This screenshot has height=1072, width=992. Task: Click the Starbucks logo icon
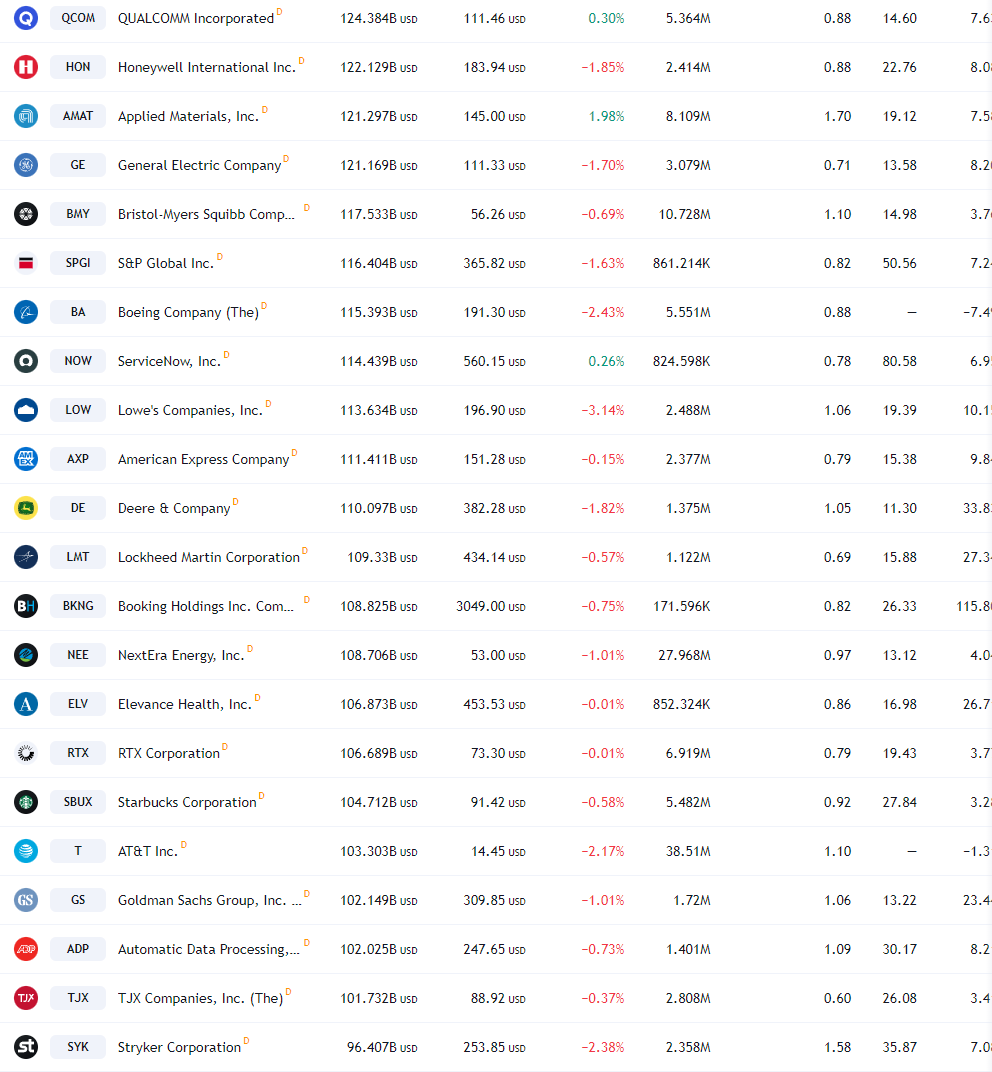26,802
